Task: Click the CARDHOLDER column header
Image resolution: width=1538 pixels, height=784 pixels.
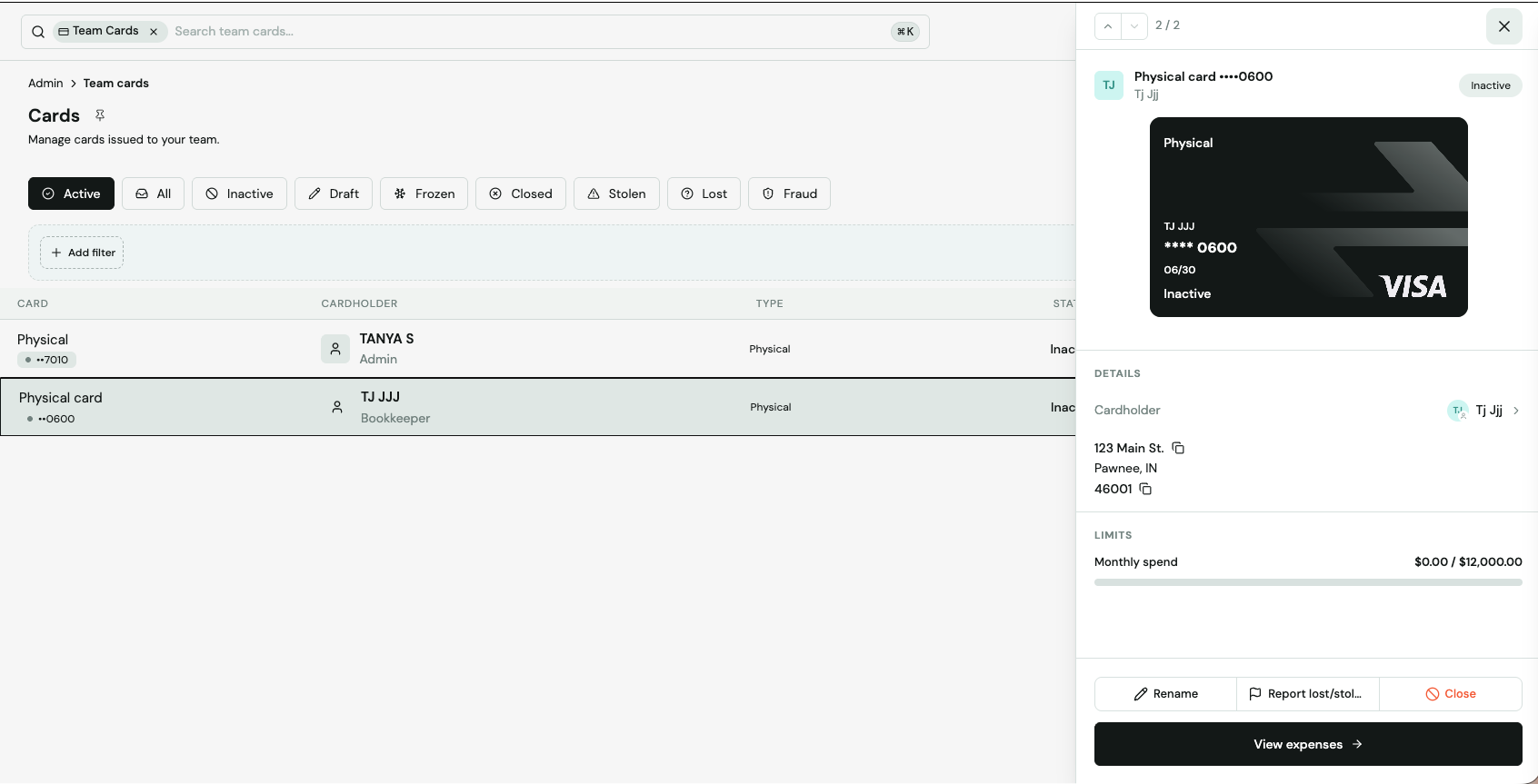Action: (x=359, y=303)
